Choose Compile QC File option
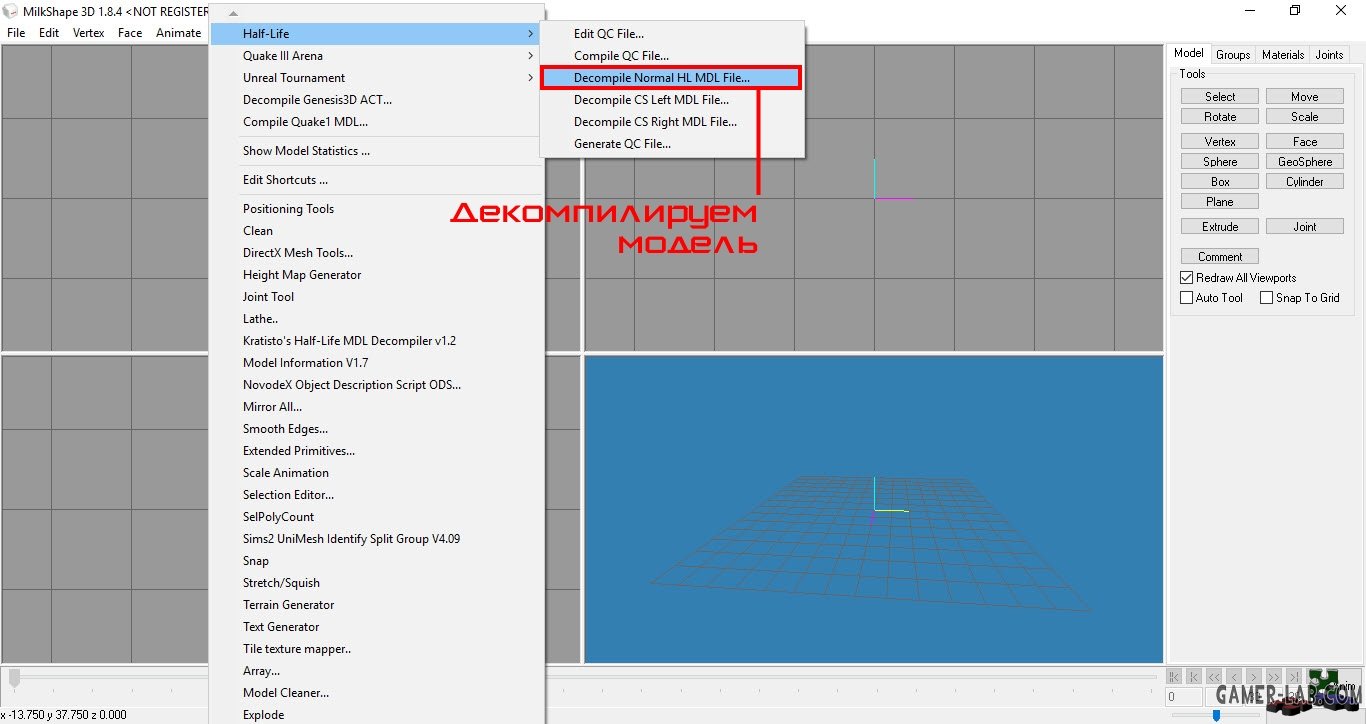This screenshot has height=724, width=1366. click(x=671, y=56)
